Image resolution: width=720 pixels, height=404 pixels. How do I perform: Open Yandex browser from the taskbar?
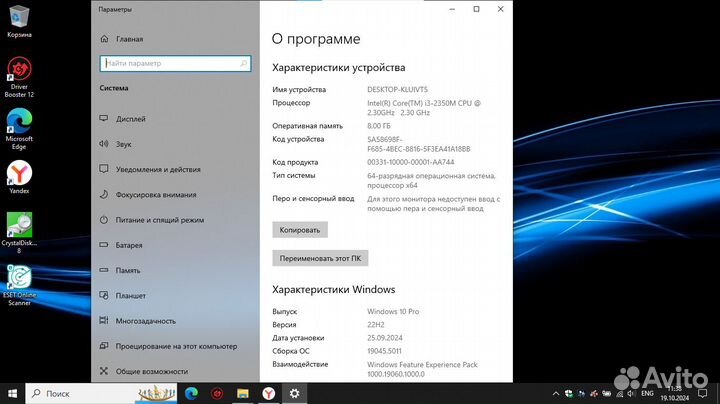click(269, 393)
